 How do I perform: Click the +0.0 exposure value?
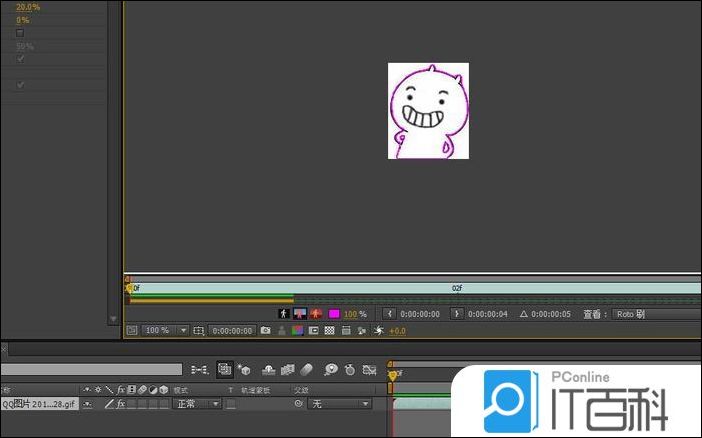396,330
